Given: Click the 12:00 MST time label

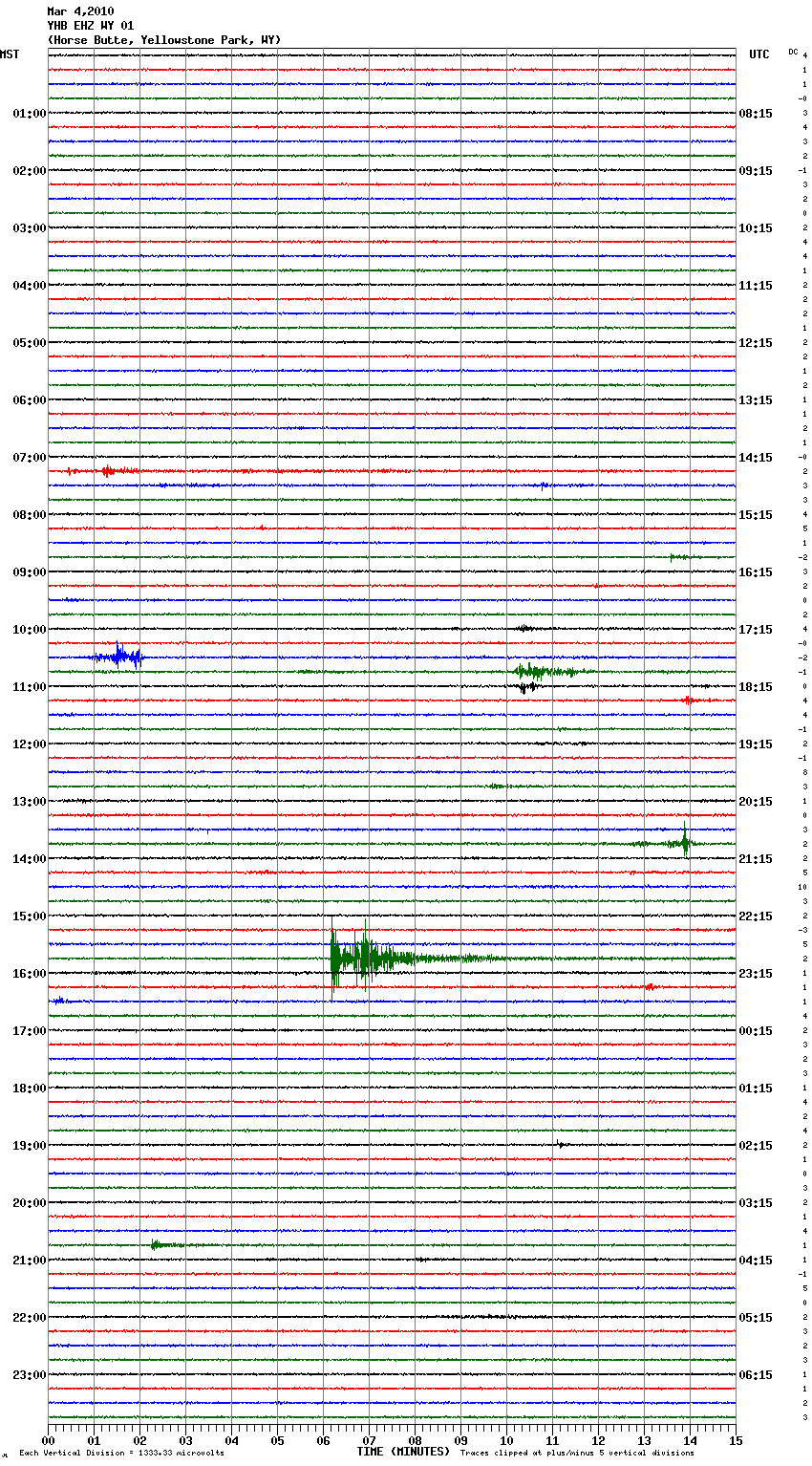Looking at the screenshot, I should tap(30, 744).
